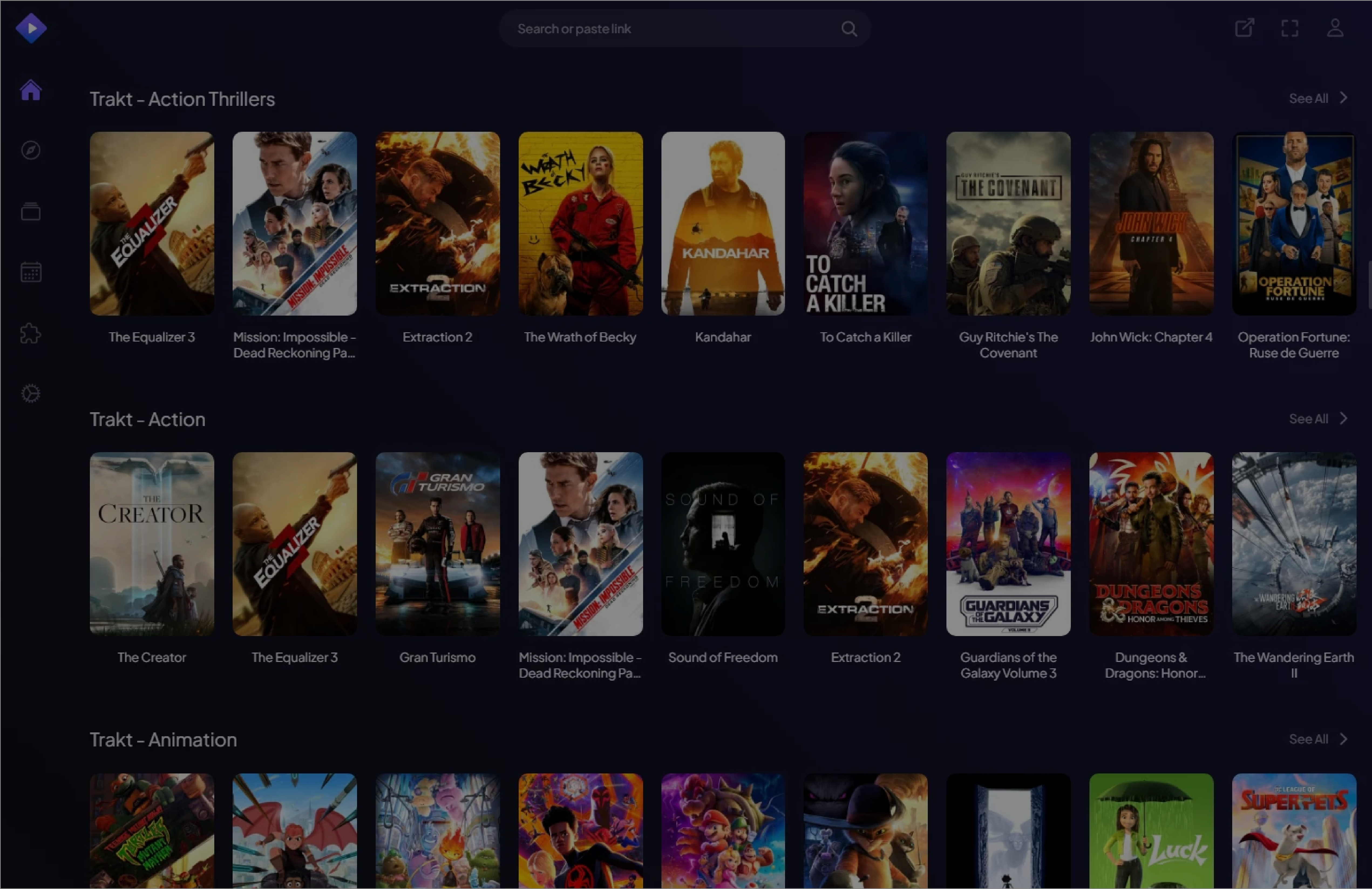Open Mission: Impossible poster in Trakt - Action row
This screenshot has width=1372, height=889.
(580, 544)
